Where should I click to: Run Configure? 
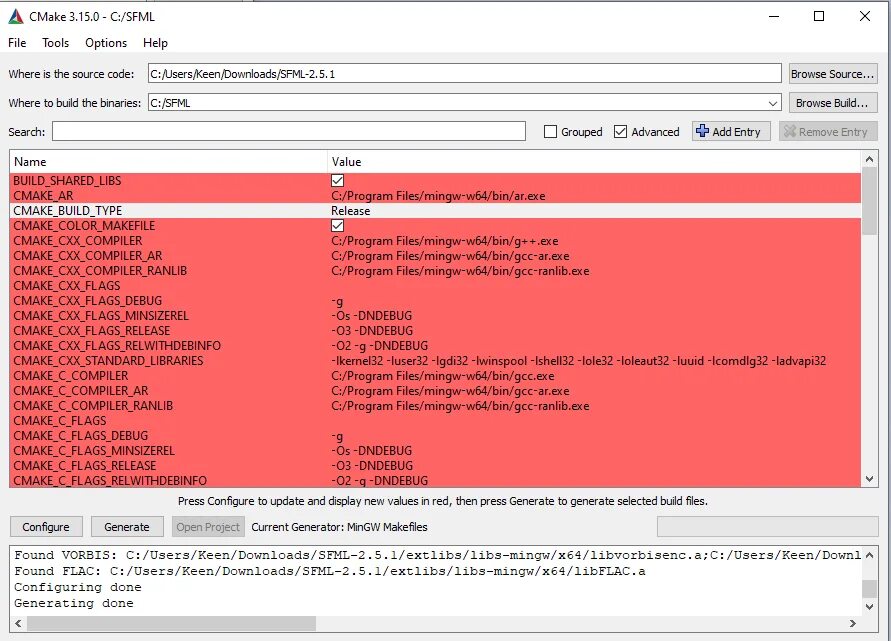(46, 527)
